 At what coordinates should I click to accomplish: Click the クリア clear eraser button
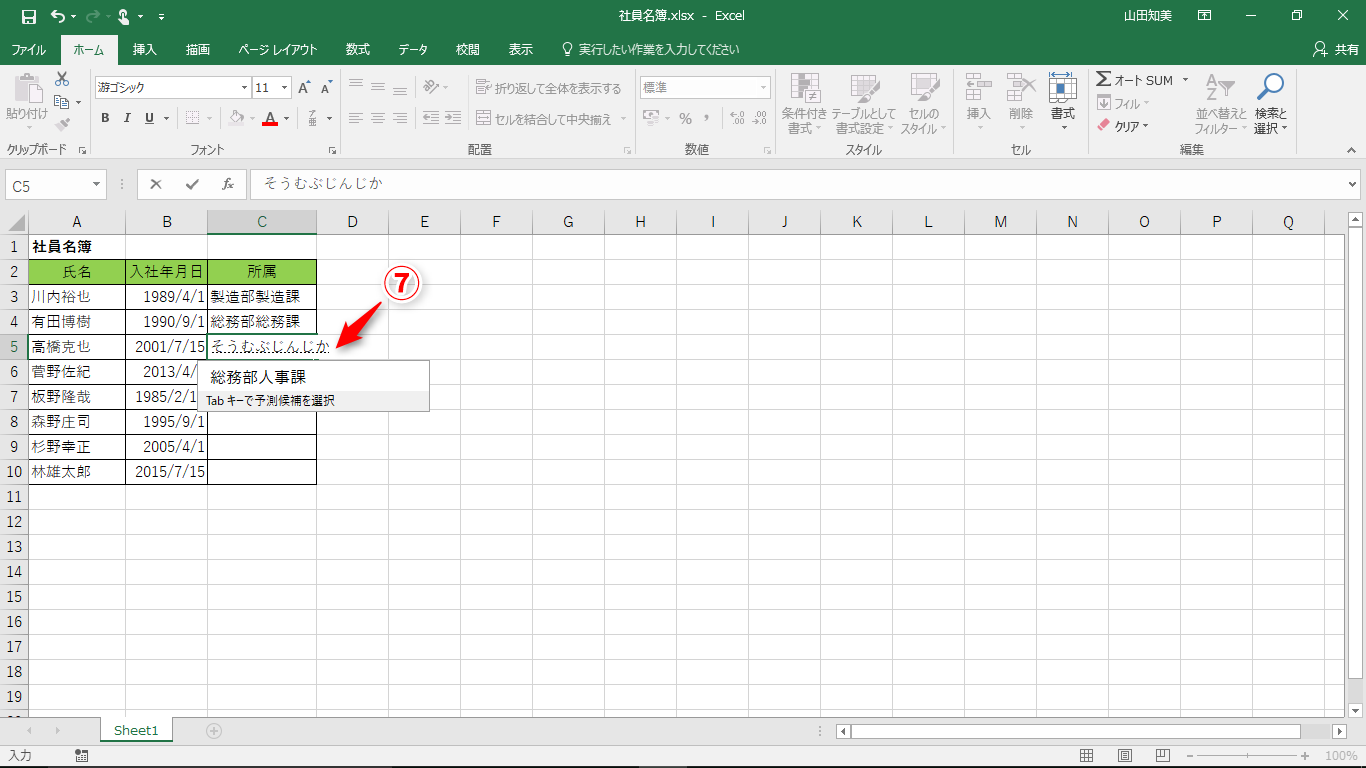pyautogui.click(x=1122, y=126)
